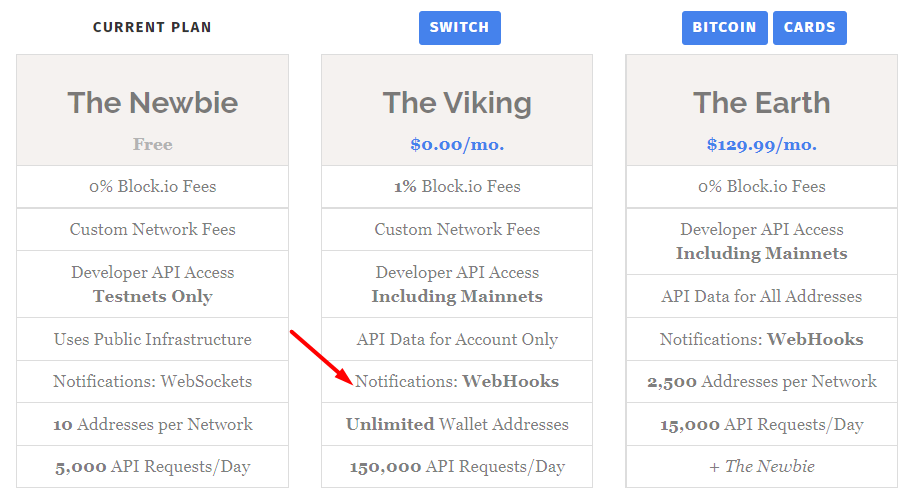Click 10 Addresses per Network row

pyautogui.click(x=153, y=424)
